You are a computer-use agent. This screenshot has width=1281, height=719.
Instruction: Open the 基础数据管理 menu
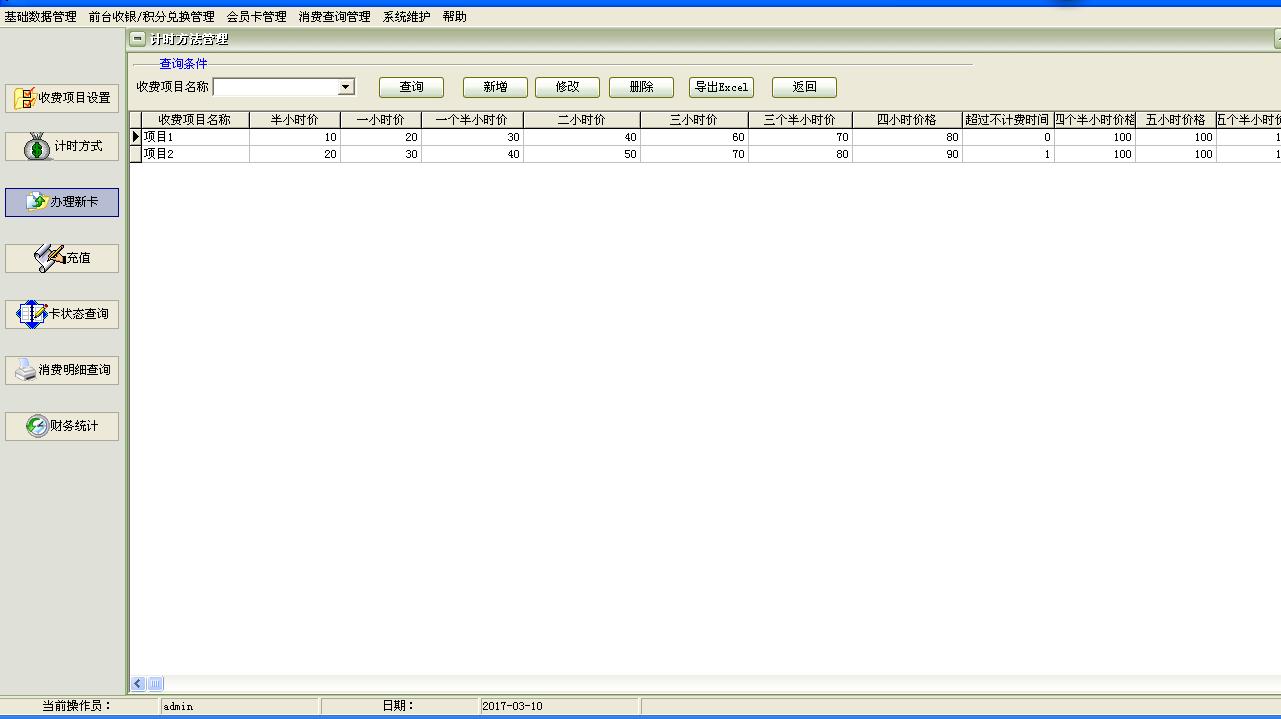40,17
